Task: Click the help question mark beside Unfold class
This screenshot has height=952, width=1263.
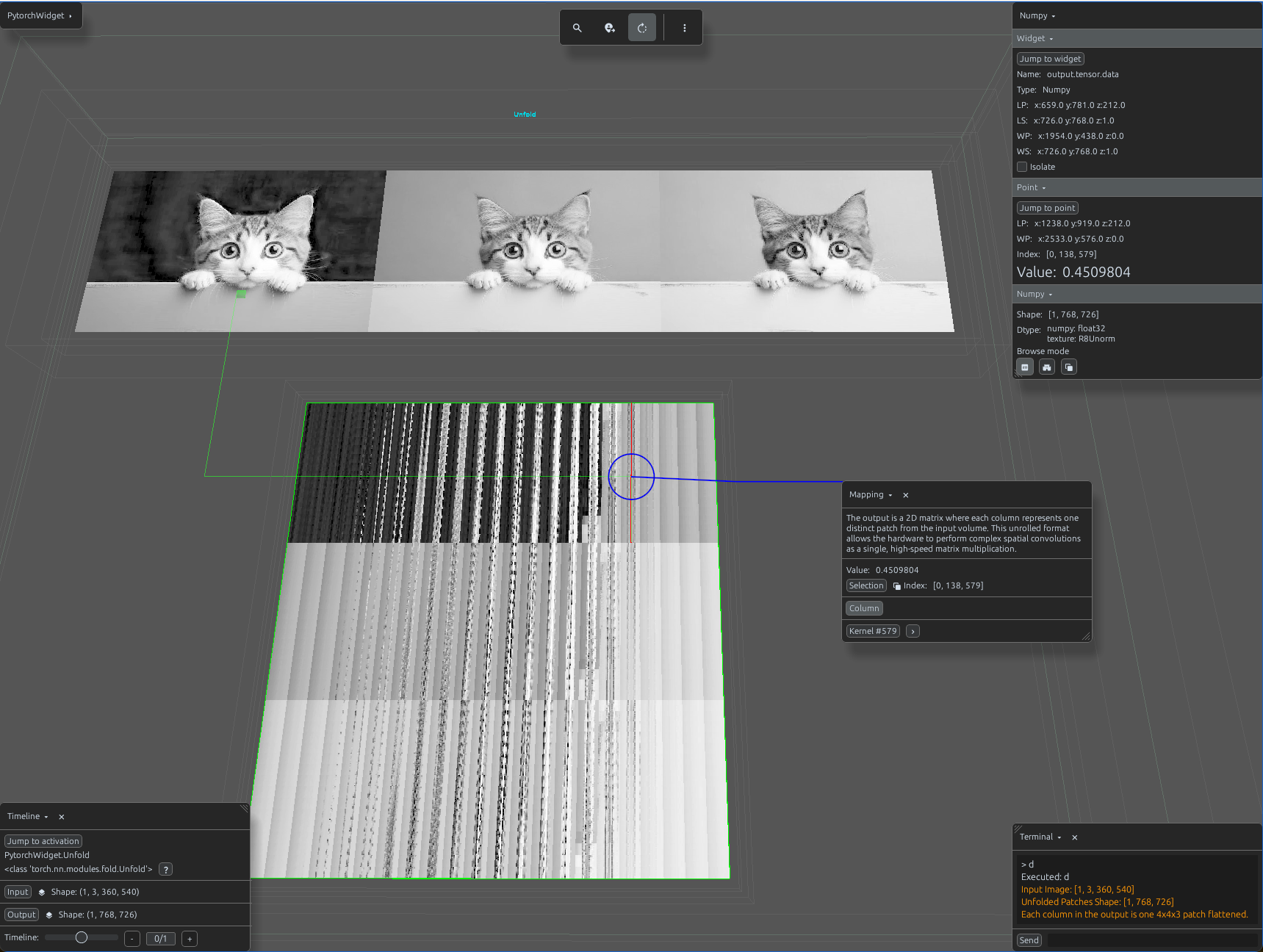Action: tap(166, 870)
